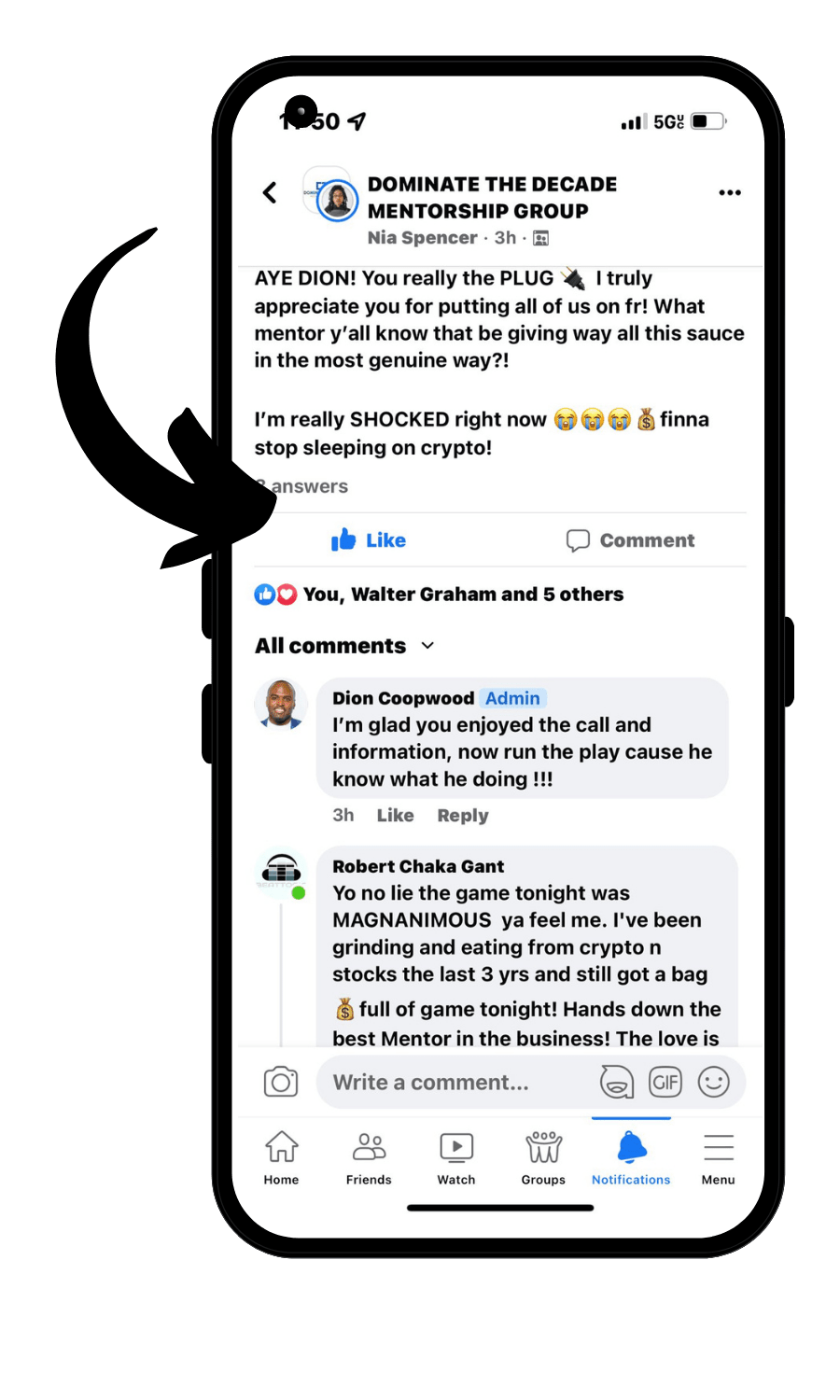Open the avatar sticker picker icon
840x1400 pixels.
click(x=616, y=1082)
